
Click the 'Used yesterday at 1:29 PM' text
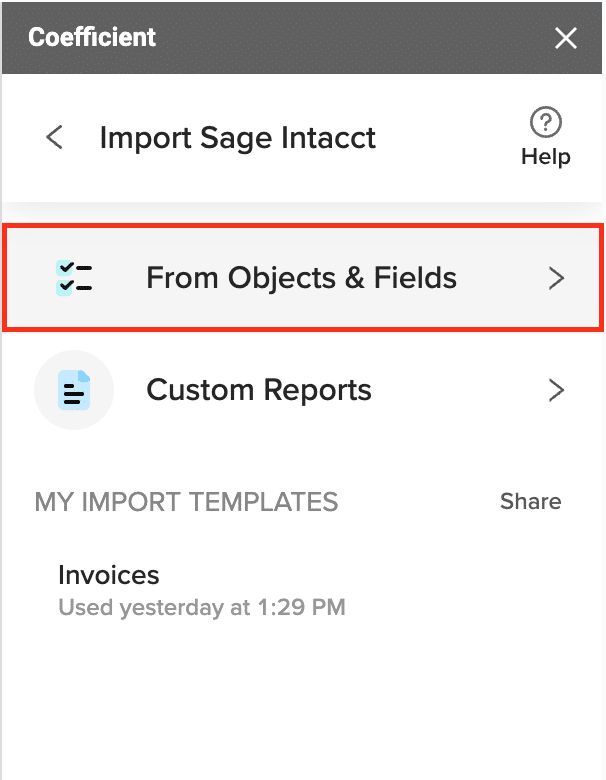[x=201, y=607]
